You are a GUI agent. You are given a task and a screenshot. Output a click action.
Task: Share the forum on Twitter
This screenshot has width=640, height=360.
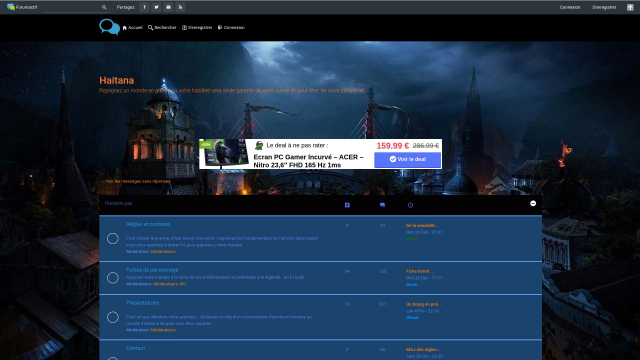[x=156, y=7]
